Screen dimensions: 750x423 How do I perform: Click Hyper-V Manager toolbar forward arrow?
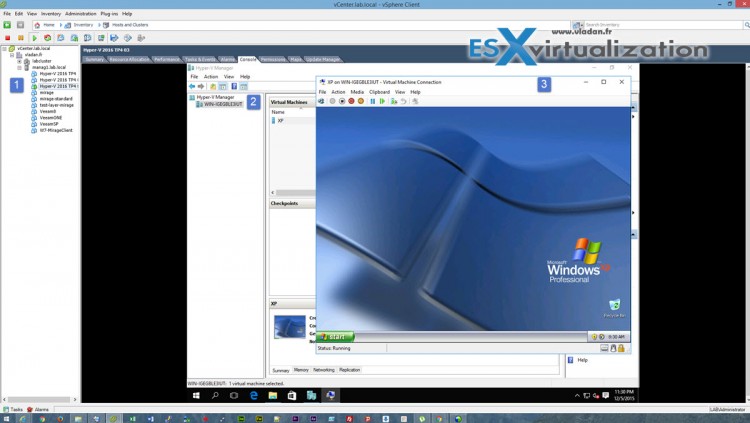pyautogui.click(x=201, y=86)
